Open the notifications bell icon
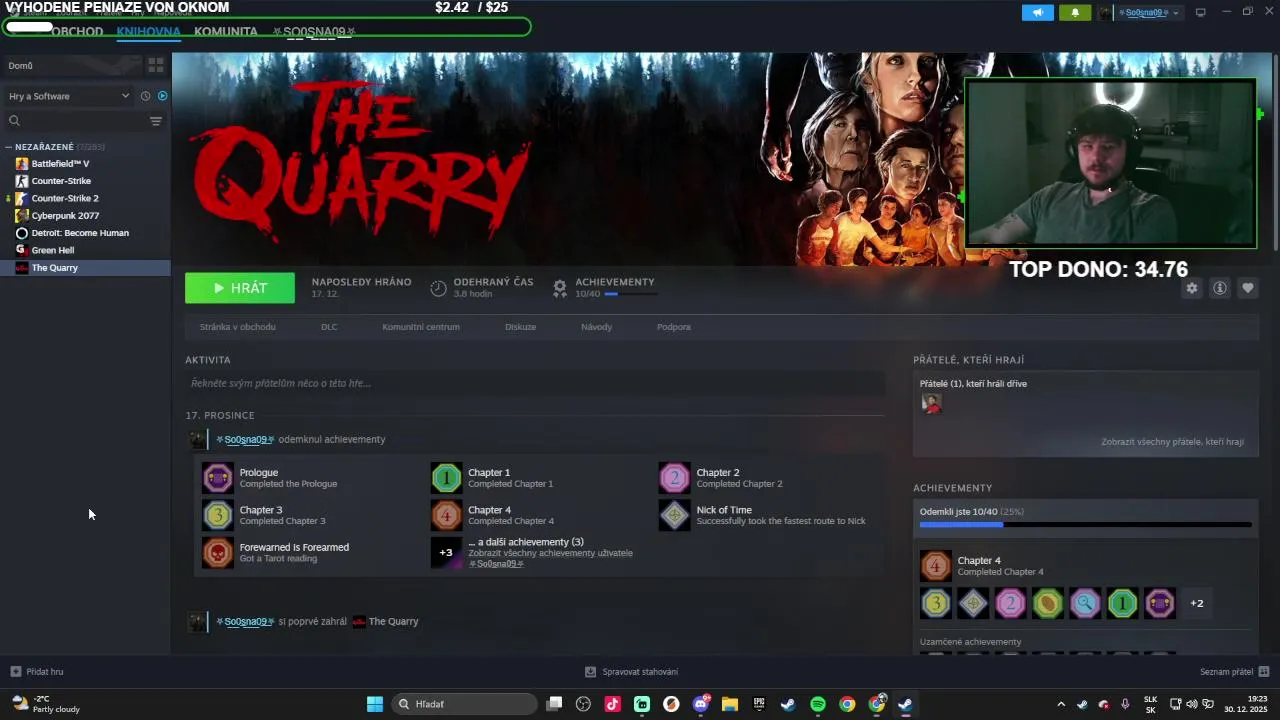This screenshot has height=720, width=1280. (1075, 13)
